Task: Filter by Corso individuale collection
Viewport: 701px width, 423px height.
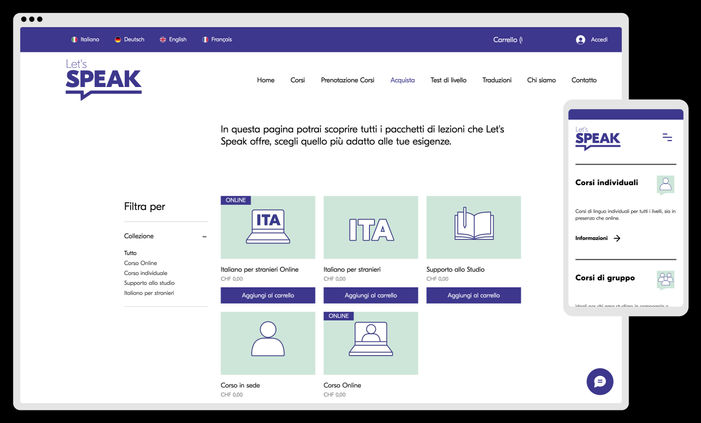Action: 146,273
